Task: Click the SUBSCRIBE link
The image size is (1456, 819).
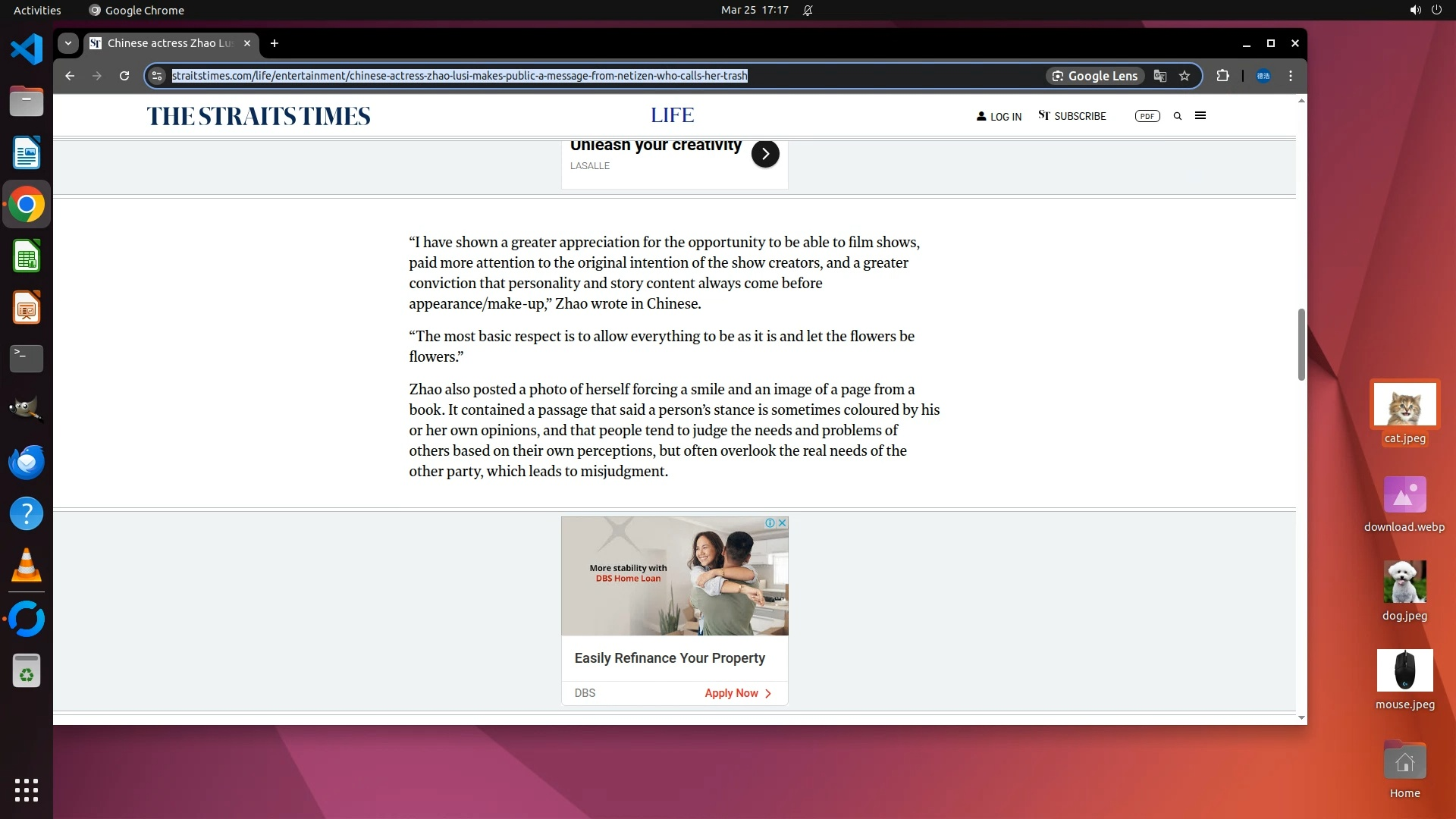Action: pos(1072,116)
